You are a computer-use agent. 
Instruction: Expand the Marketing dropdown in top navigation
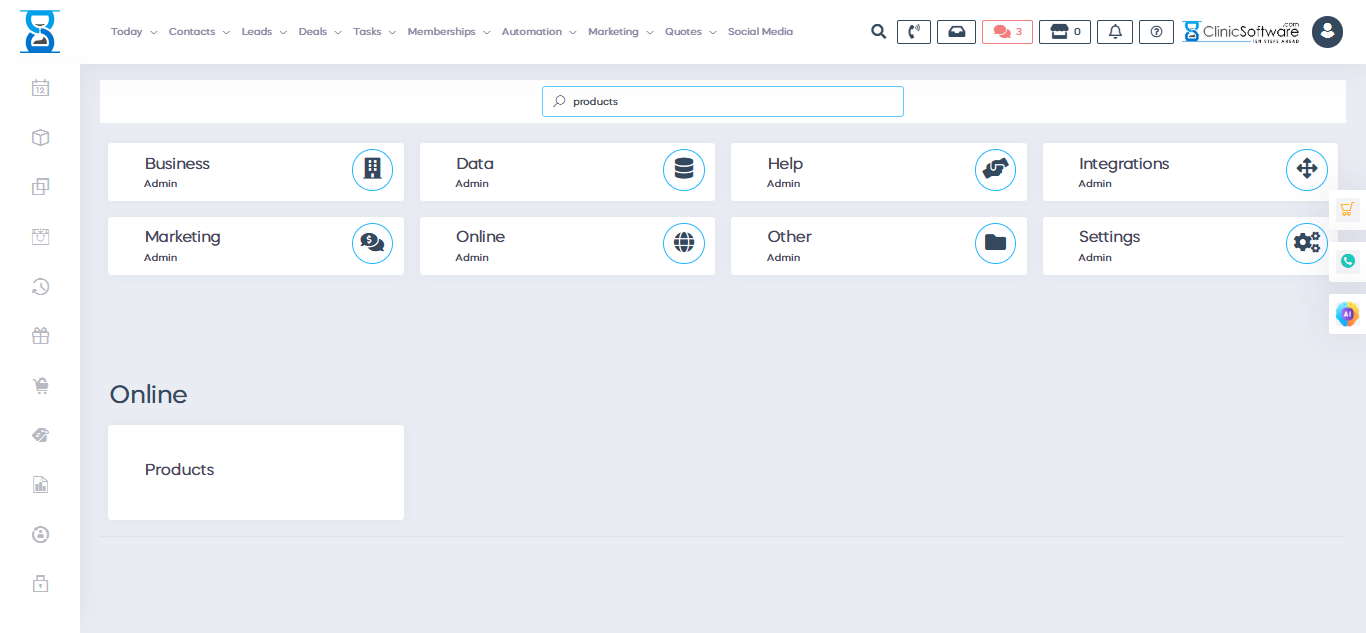tap(620, 32)
